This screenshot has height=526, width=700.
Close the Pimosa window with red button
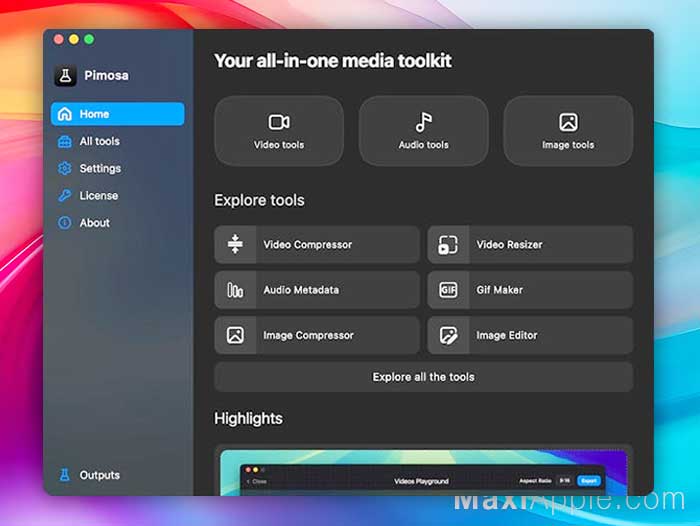tap(58, 39)
